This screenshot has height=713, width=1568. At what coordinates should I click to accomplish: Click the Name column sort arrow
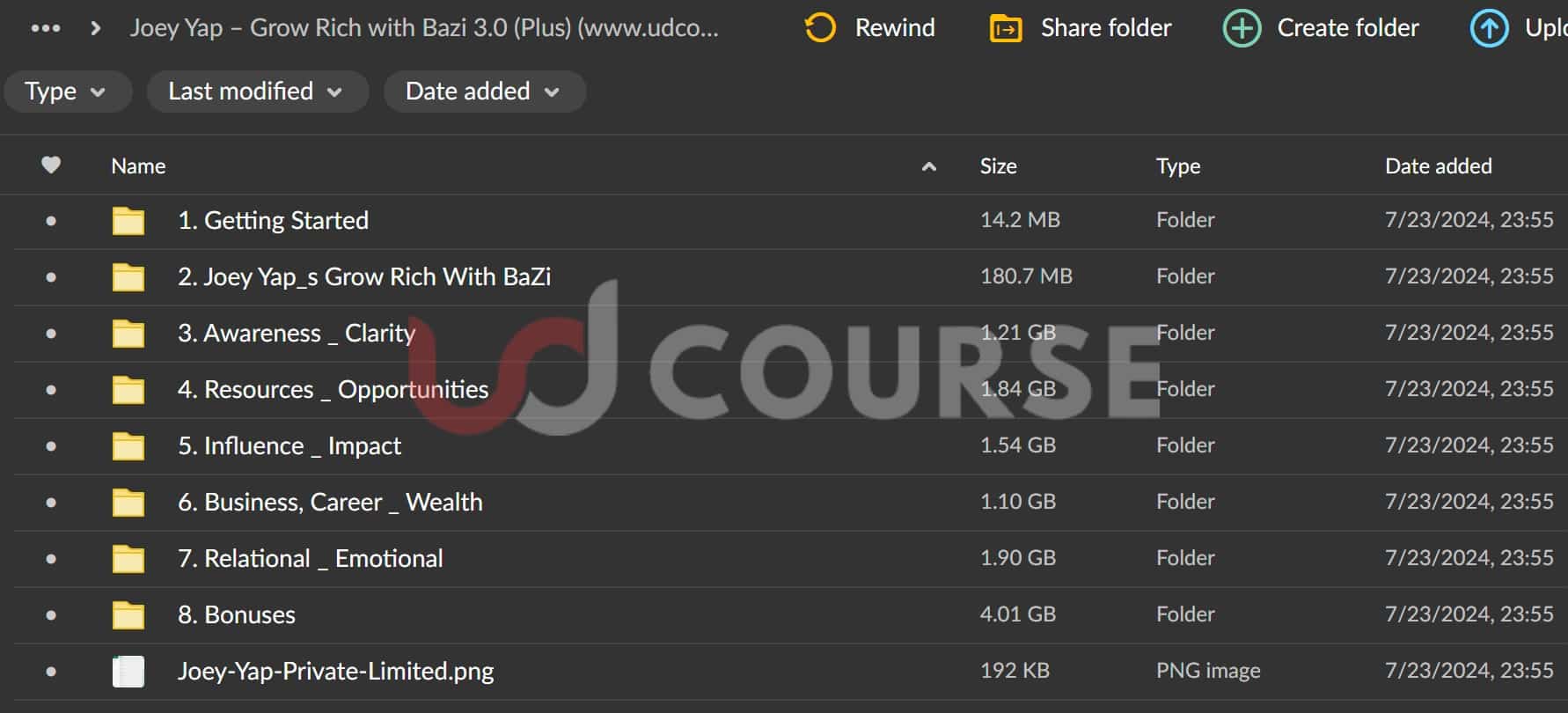click(928, 166)
